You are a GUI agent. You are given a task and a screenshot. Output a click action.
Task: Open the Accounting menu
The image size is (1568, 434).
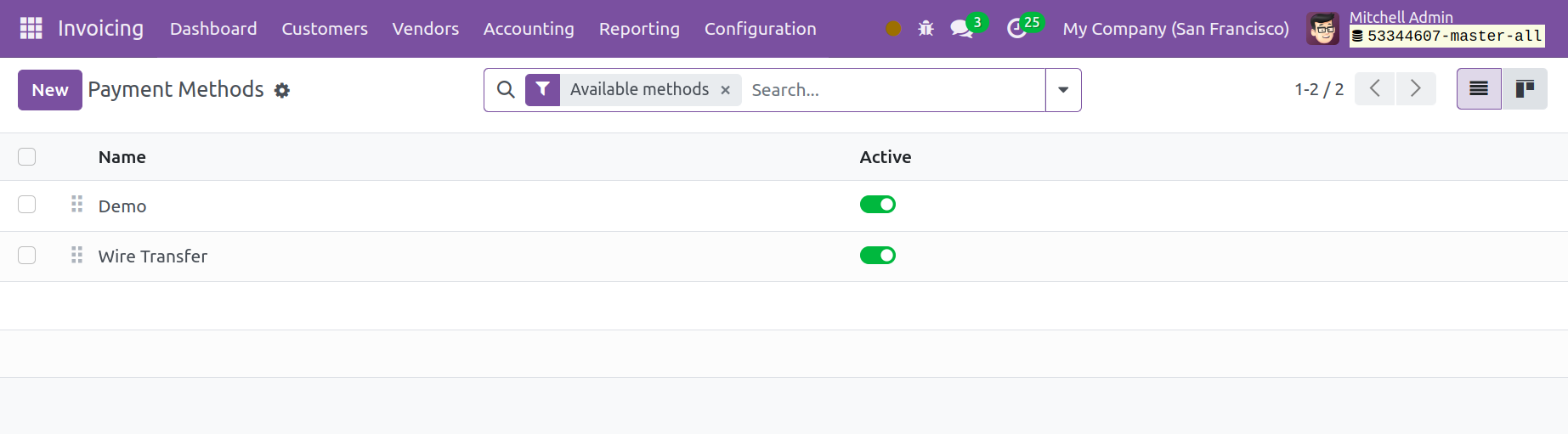(529, 29)
